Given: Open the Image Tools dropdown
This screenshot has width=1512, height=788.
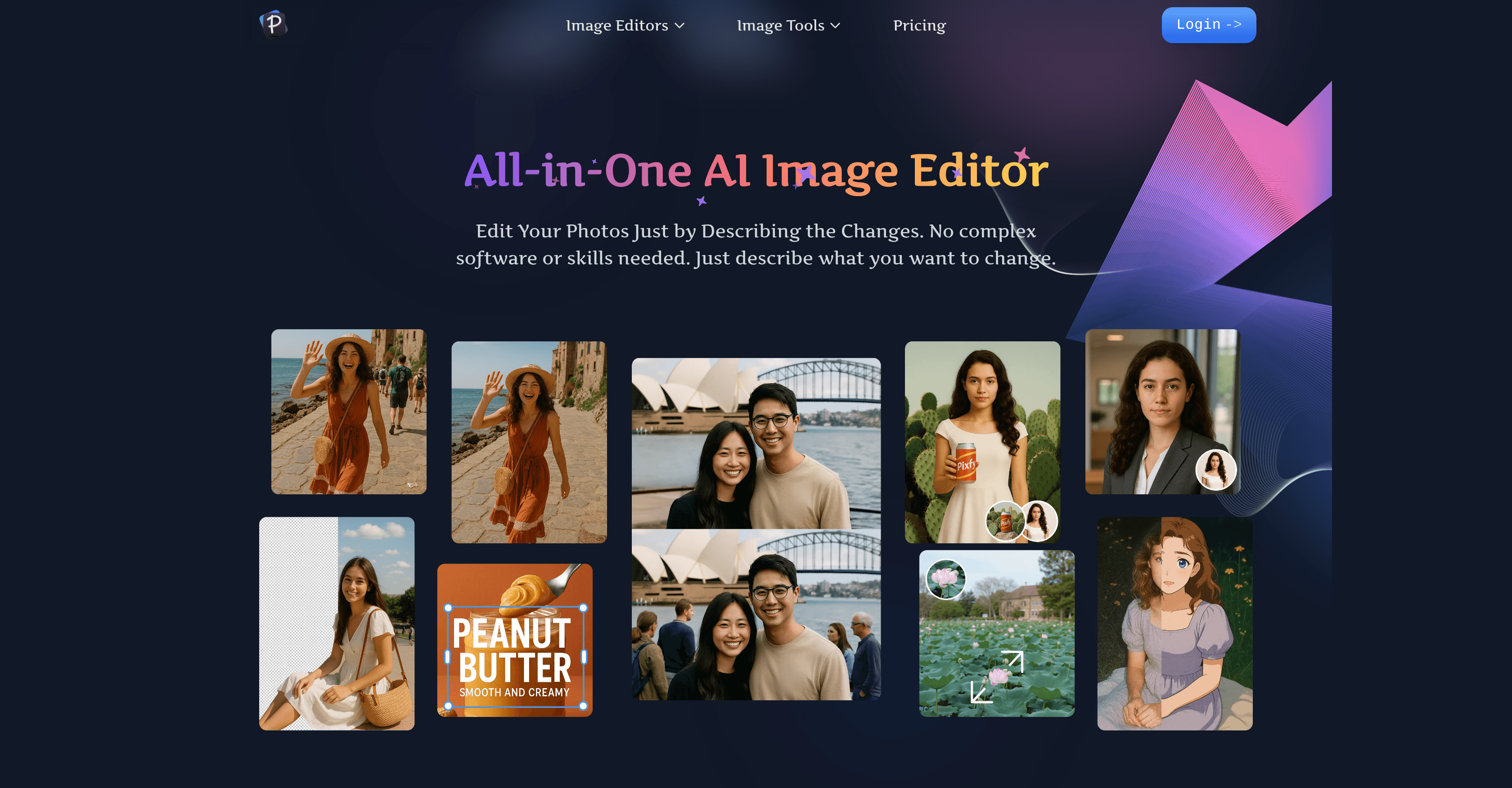Looking at the screenshot, I should point(782,25).
